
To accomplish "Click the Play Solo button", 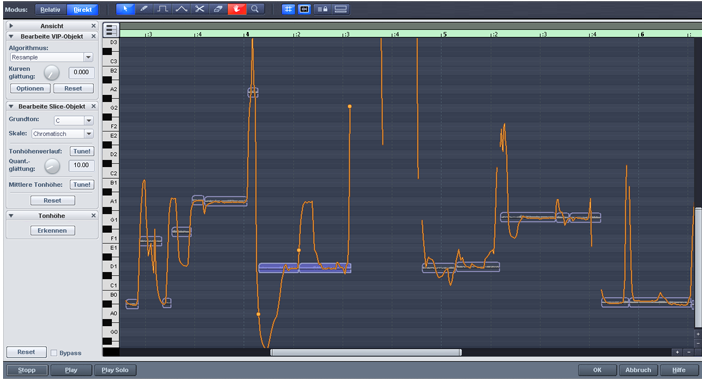I will pos(115,370).
